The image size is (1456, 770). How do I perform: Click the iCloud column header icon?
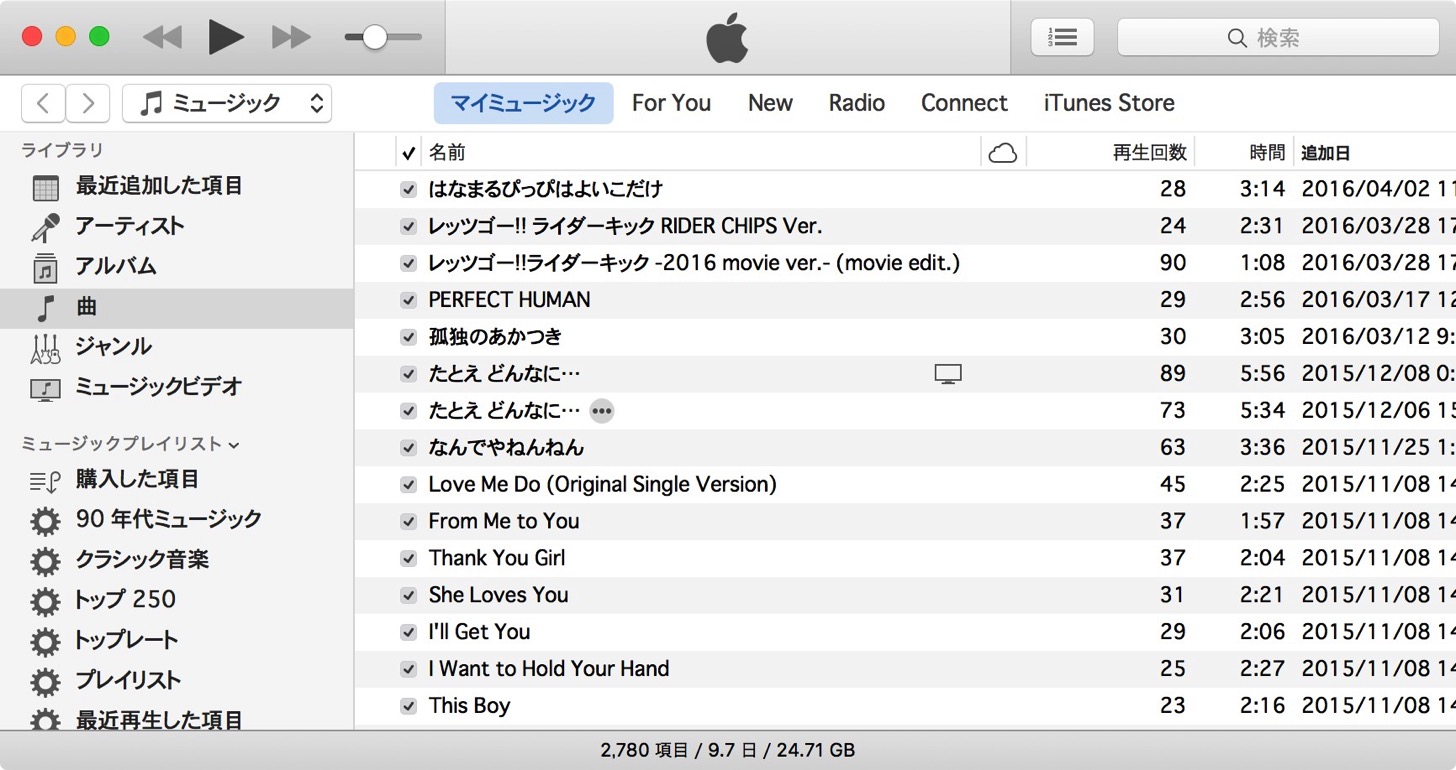tap(1002, 153)
